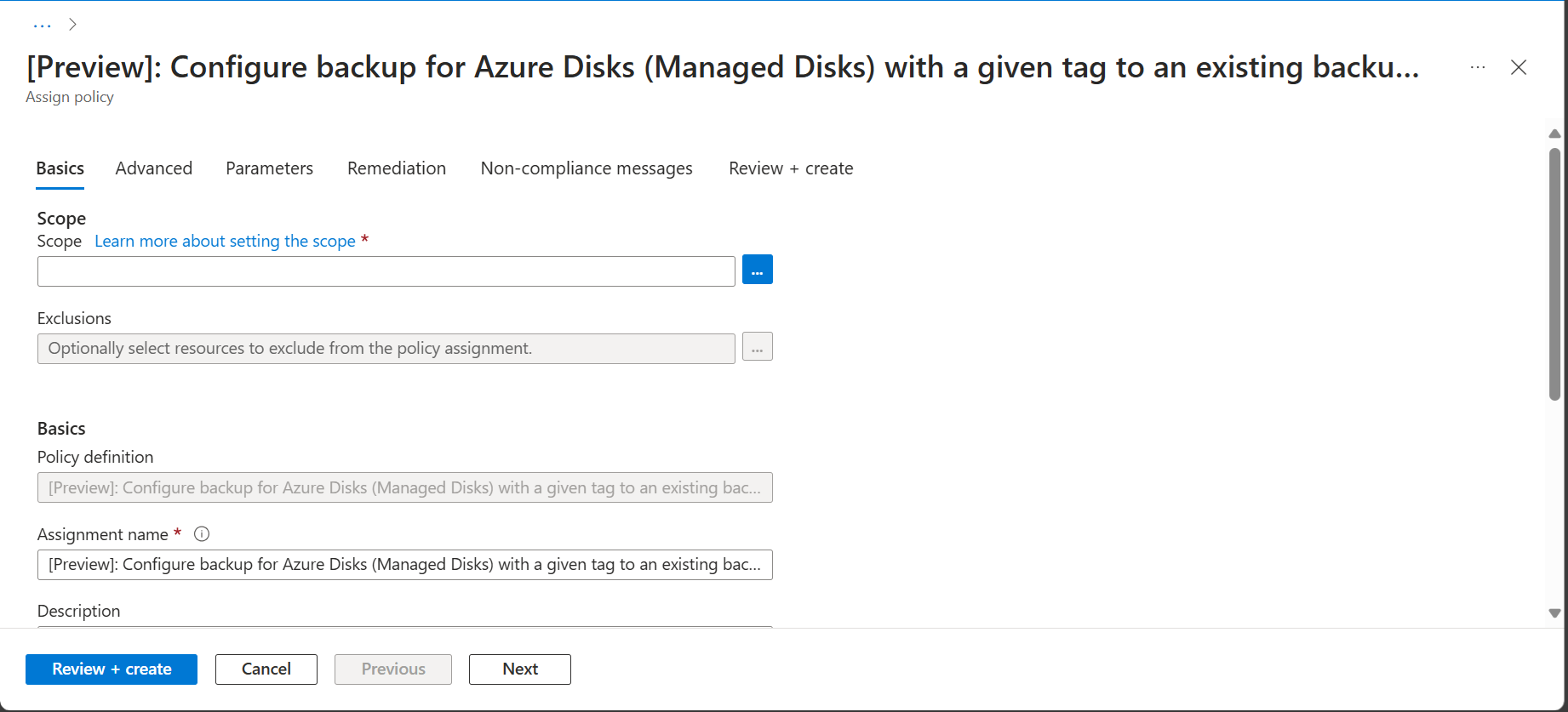Click the Next button
1568x712 pixels.
(520, 669)
